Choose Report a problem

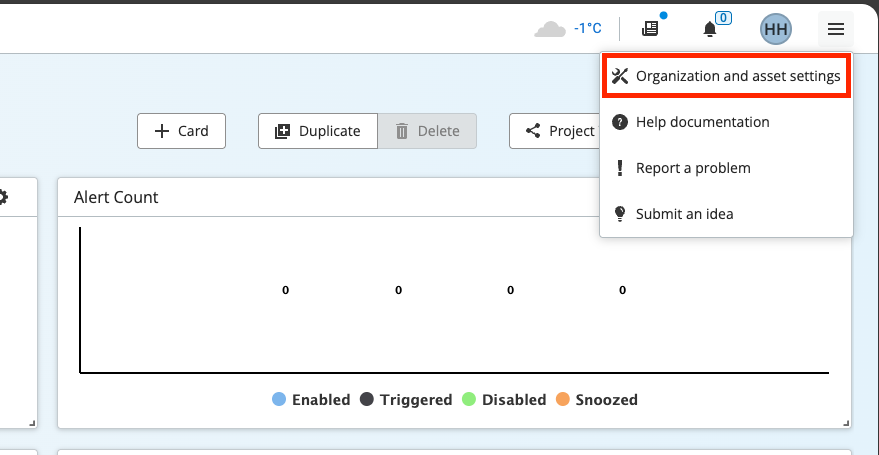click(x=692, y=168)
